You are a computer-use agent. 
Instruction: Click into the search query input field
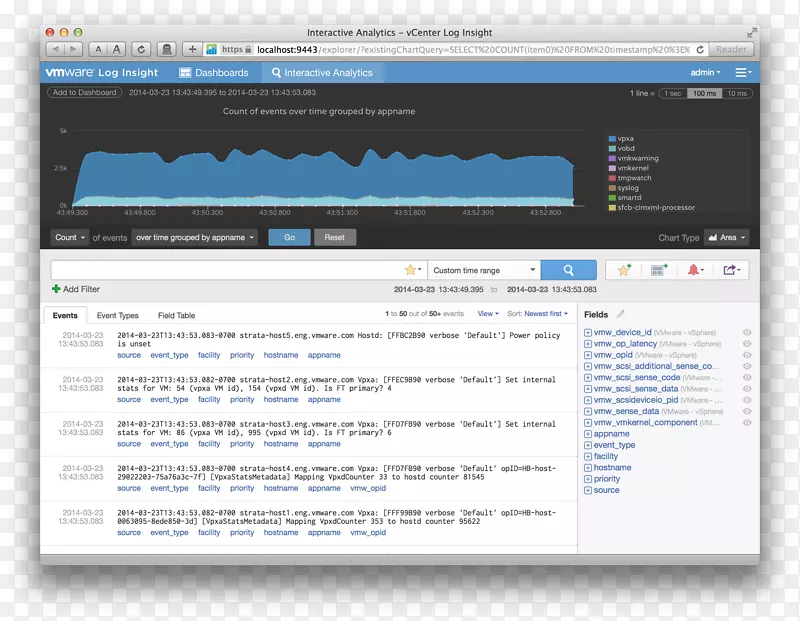tap(225, 270)
